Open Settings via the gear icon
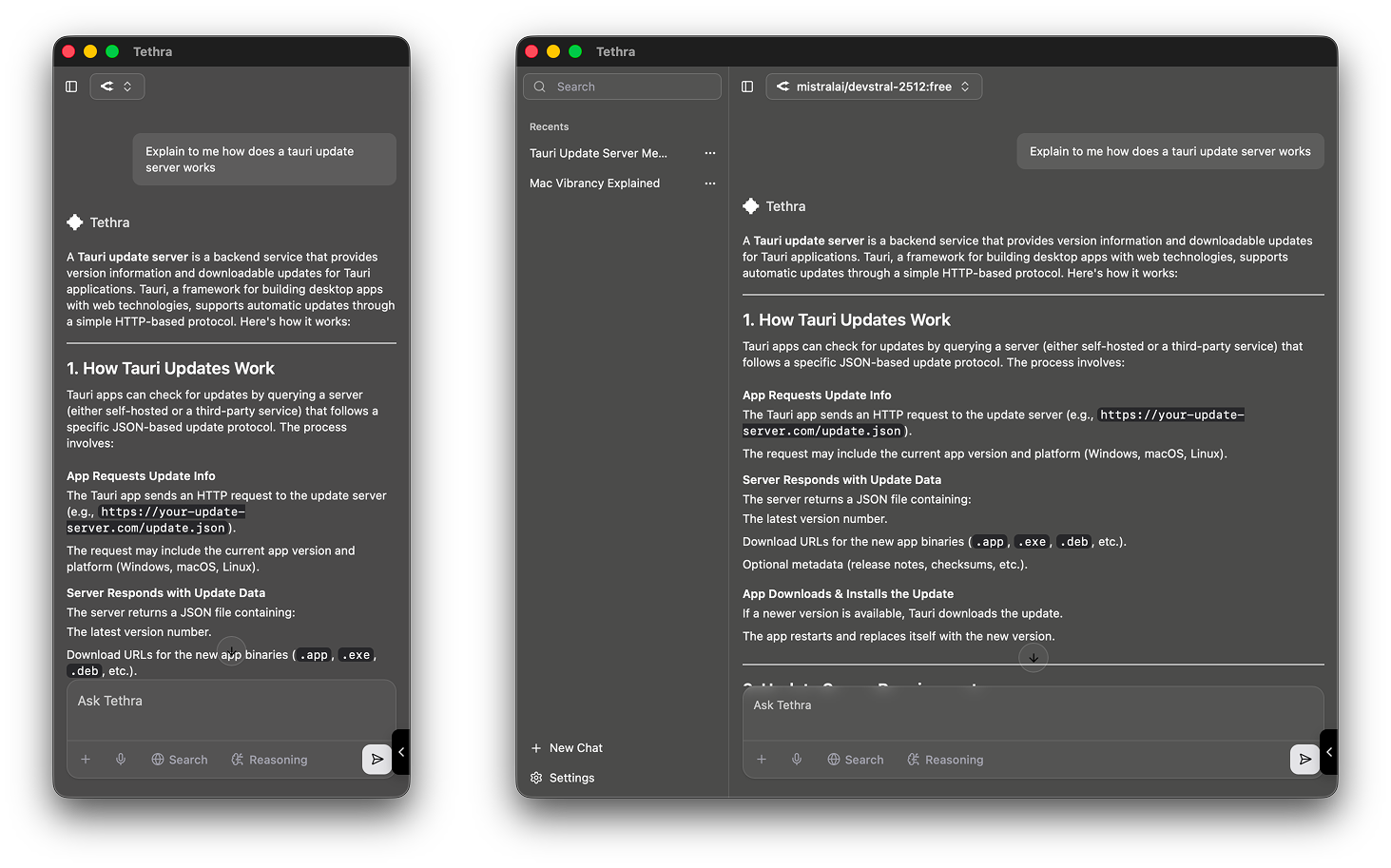The width and height of the screenshot is (1391, 868). [x=536, y=778]
